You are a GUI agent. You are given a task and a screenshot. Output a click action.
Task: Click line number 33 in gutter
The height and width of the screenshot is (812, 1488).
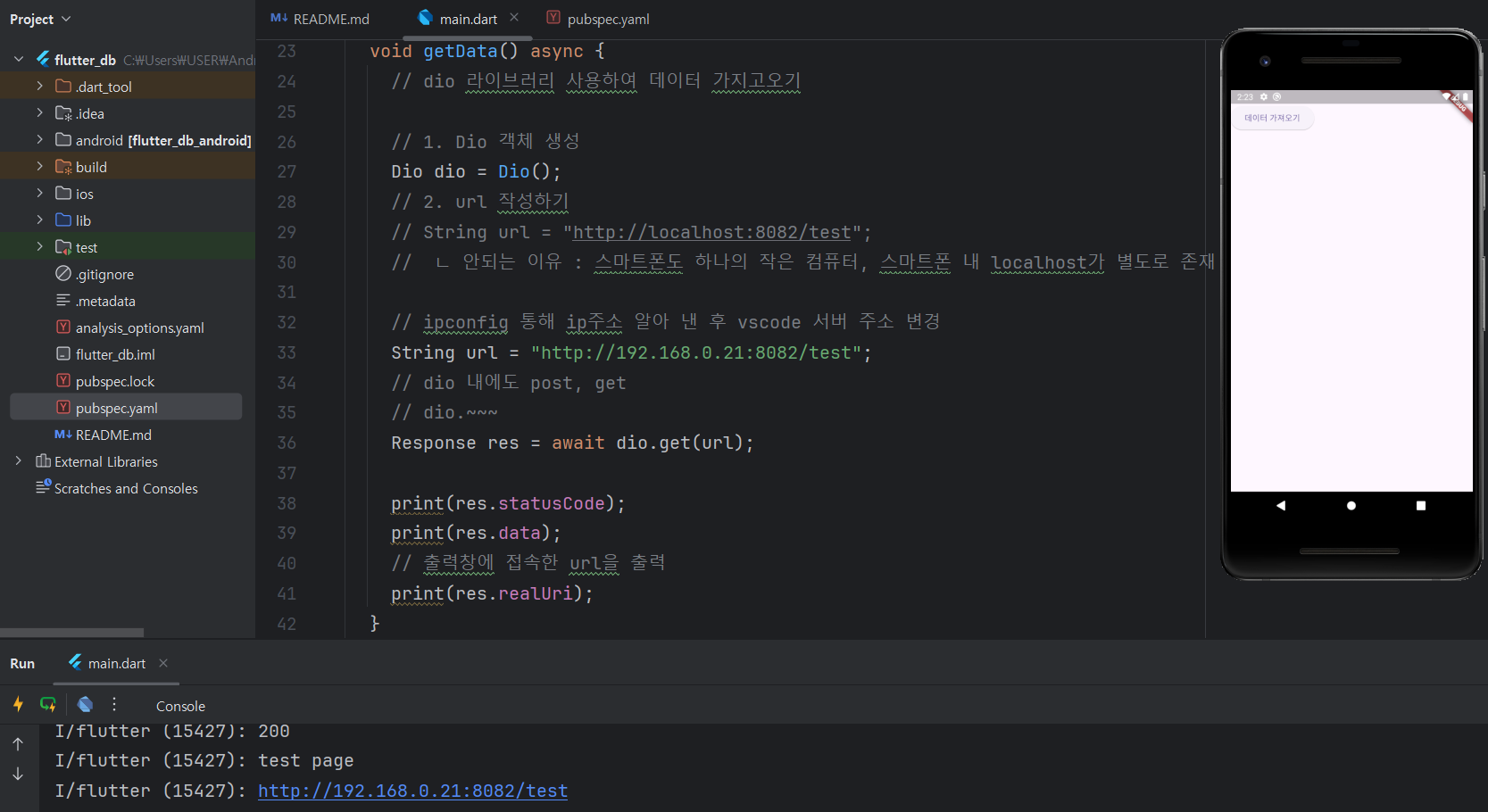(286, 352)
